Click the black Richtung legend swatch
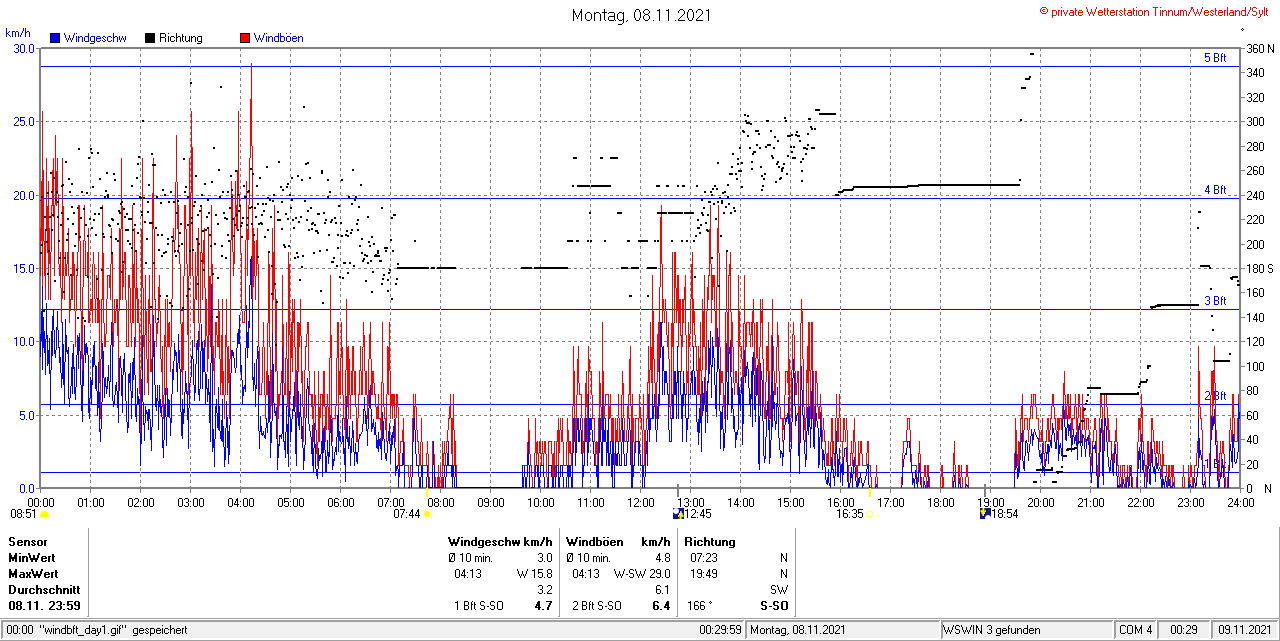The width and height of the screenshot is (1280, 641). 150,38
